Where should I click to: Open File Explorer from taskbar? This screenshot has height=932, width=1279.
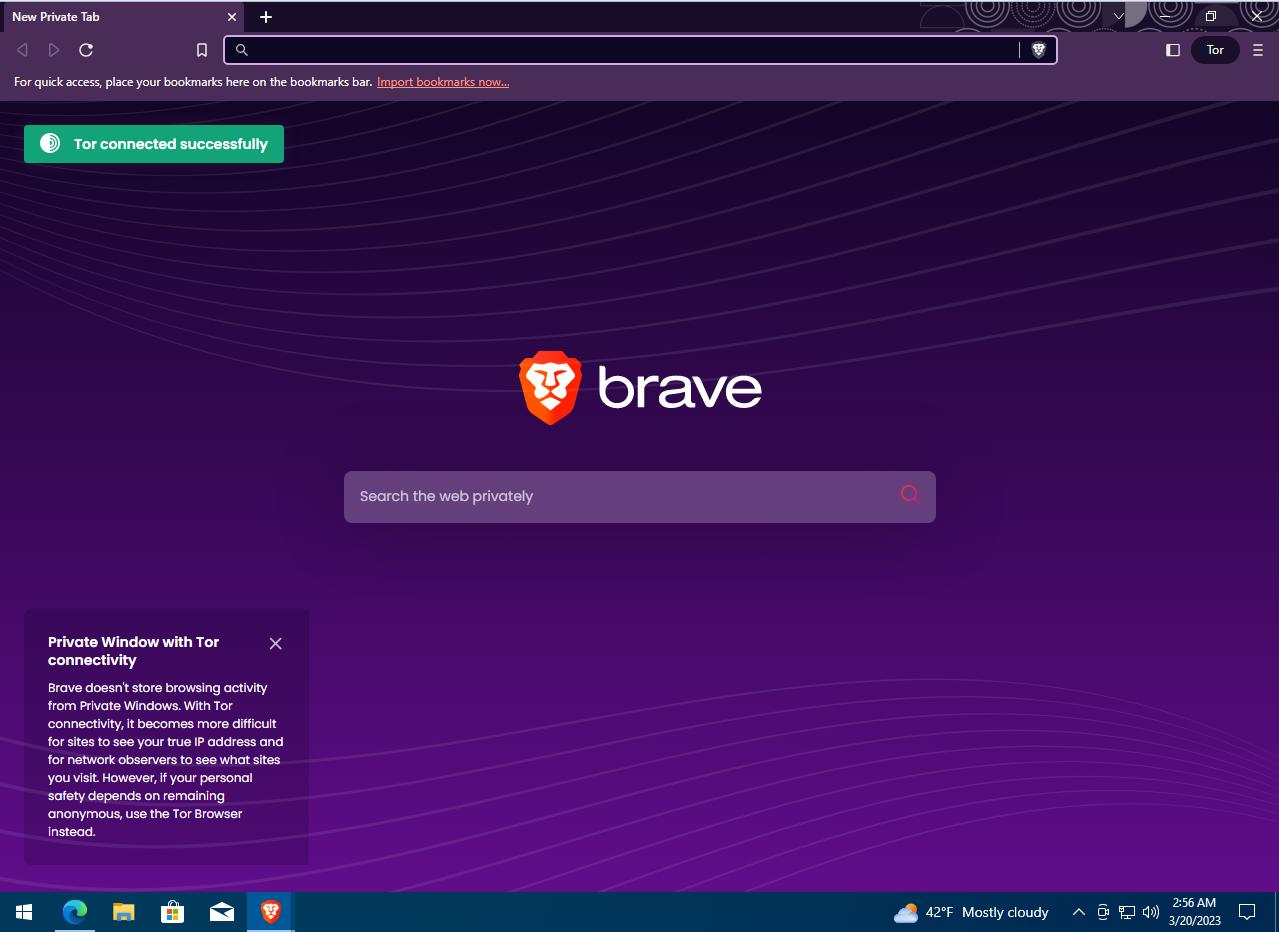coord(124,912)
